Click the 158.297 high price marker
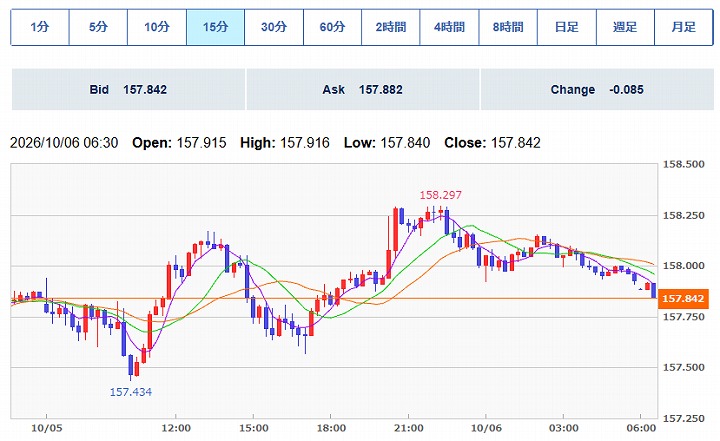 tap(440, 195)
